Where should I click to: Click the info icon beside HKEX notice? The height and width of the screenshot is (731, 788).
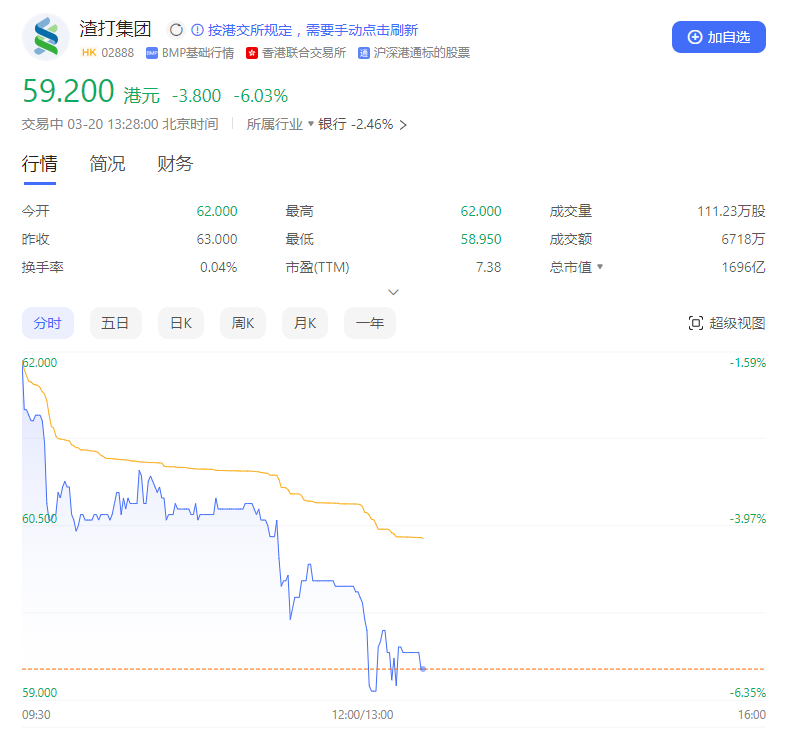[x=198, y=30]
